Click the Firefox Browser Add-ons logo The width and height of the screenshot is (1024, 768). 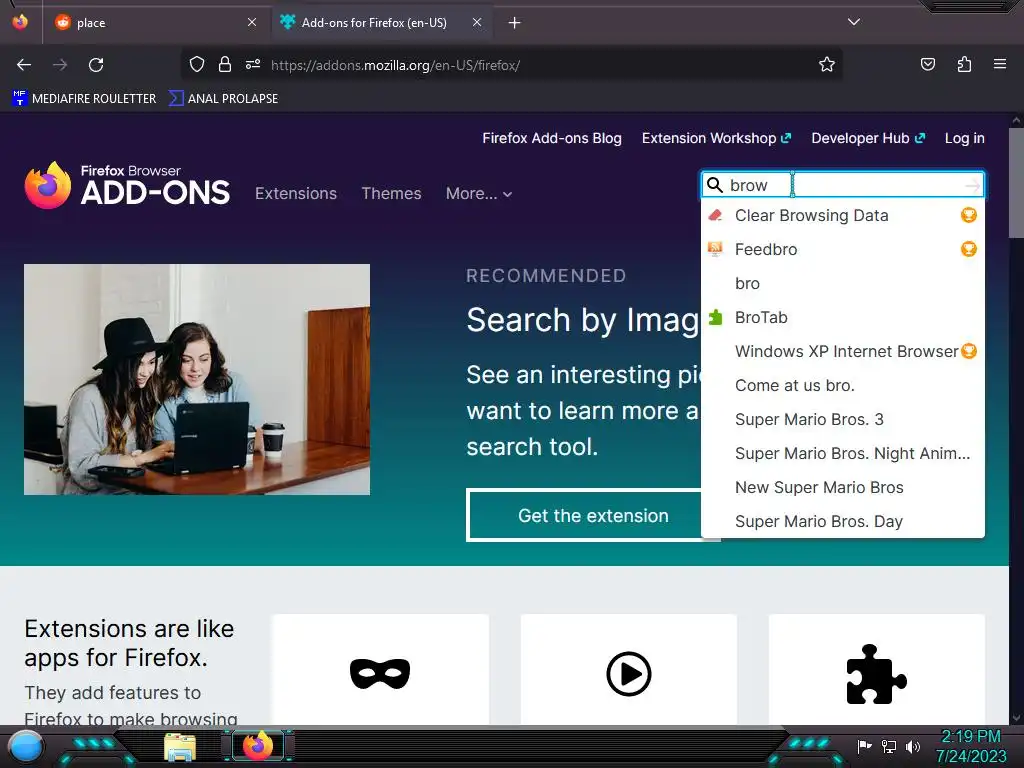(x=127, y=185)
